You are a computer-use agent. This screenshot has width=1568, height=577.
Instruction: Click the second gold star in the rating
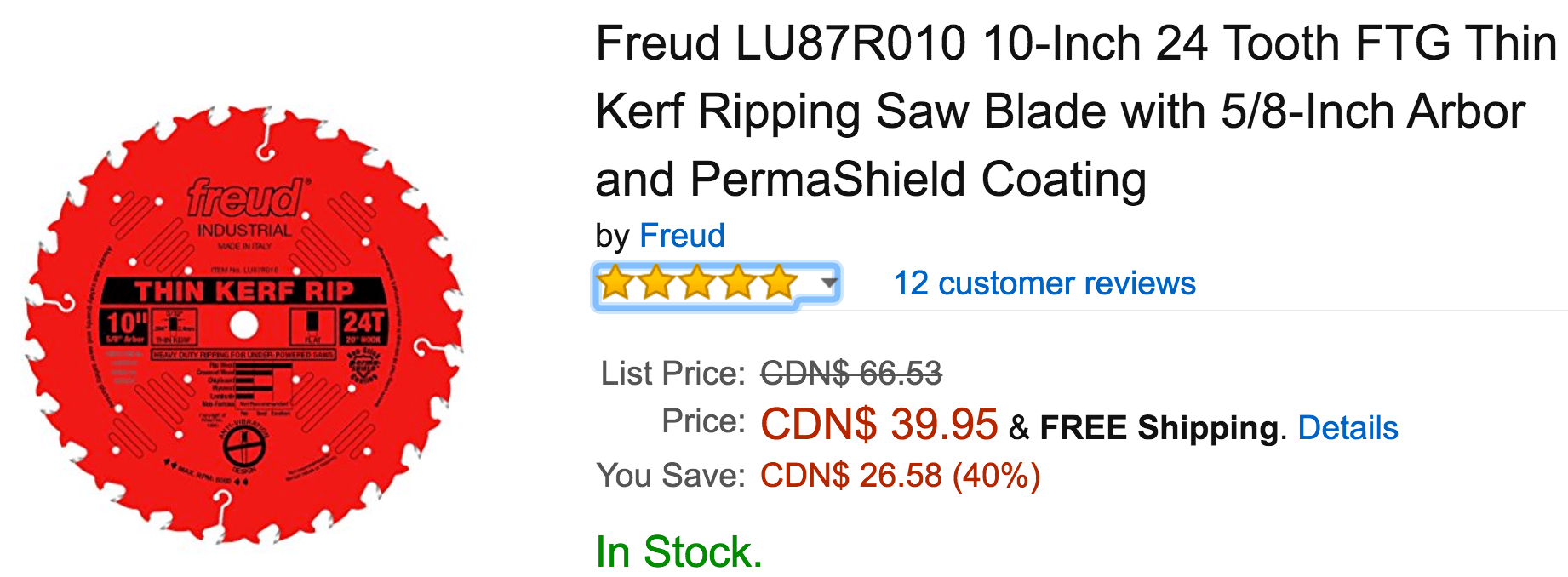pos(655,283)
